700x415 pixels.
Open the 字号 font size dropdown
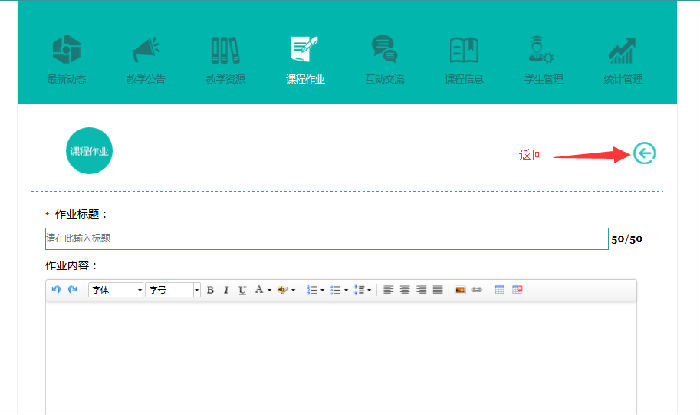click(173, 290)
